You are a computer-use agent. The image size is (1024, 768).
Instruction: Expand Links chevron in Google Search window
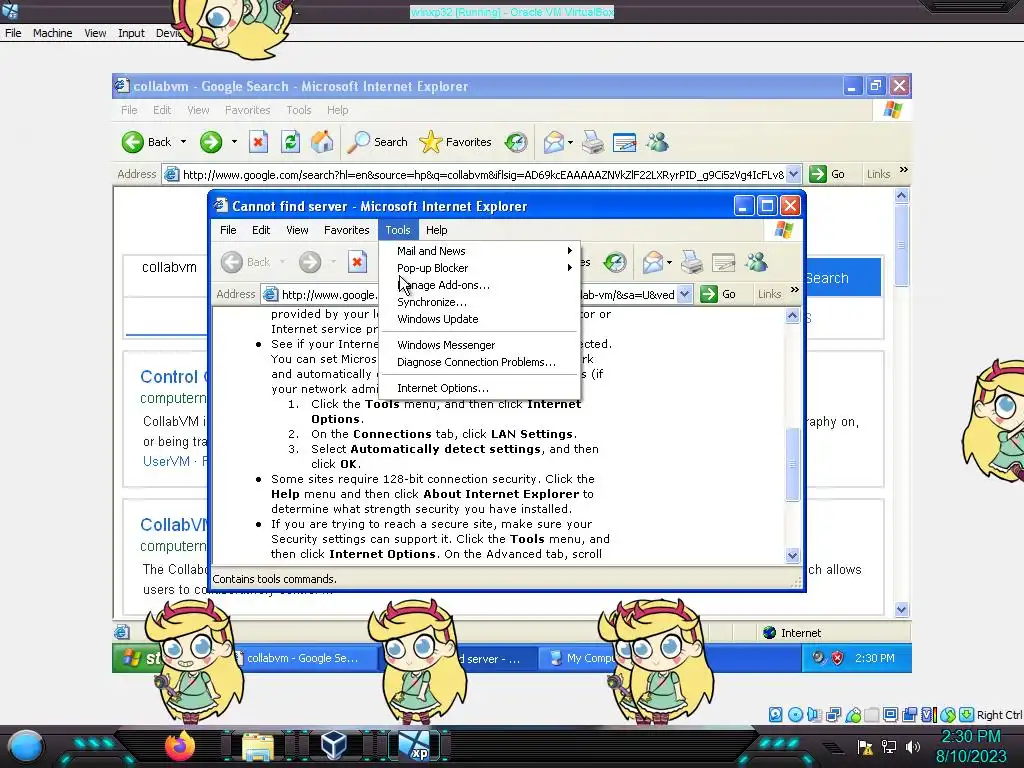coord(904,170)
